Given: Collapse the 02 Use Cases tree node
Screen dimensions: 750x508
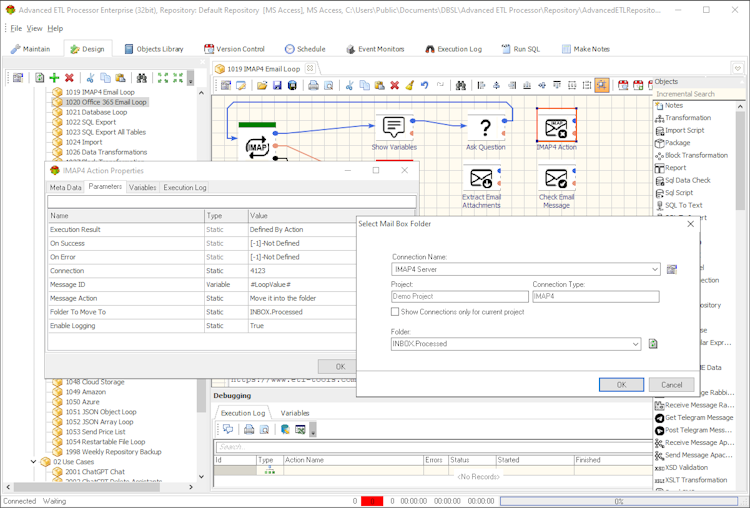Looking at the screenshot, I should (x=33, y=462).
